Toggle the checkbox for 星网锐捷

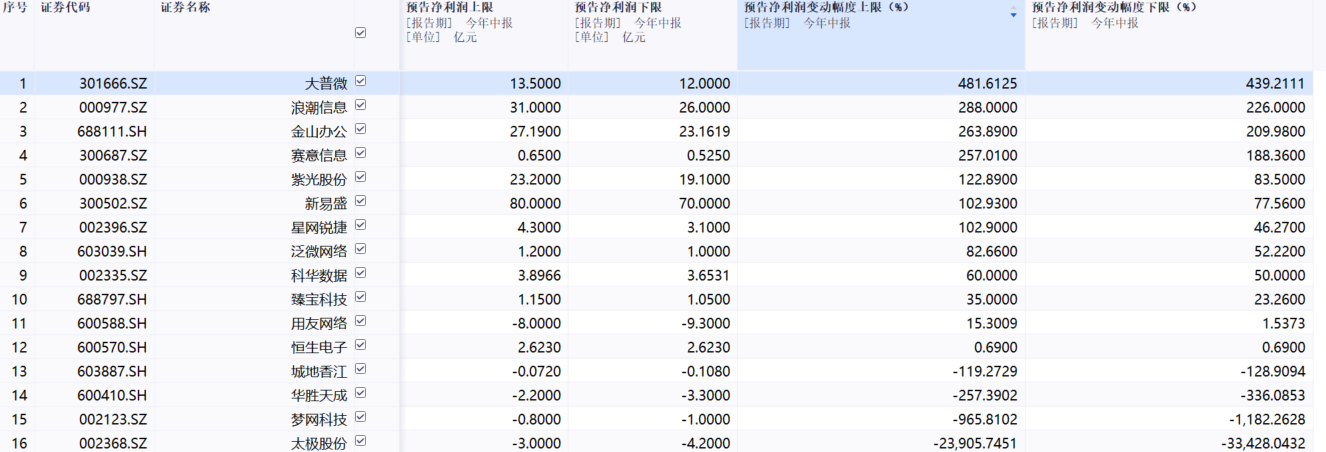[360, 225]
